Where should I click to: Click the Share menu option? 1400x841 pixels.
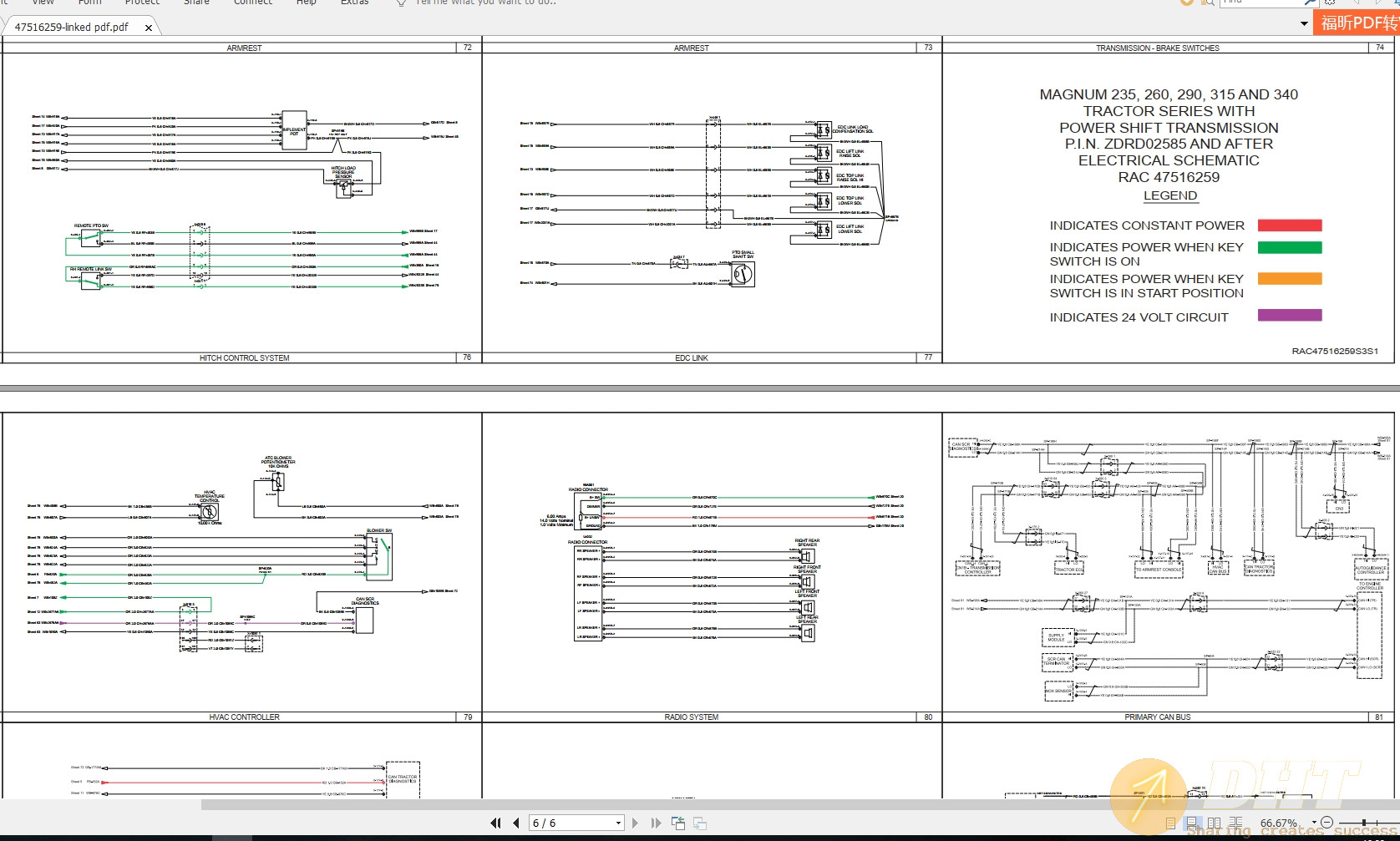pyautogui.click(x=196, y=3)
